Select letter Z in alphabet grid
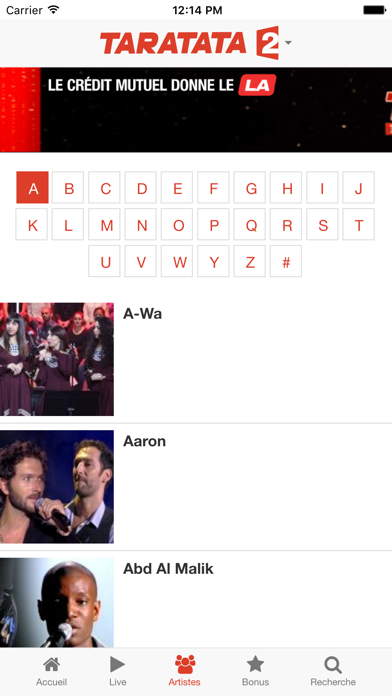Screen dimensions: 392x696 coord(250,261)
